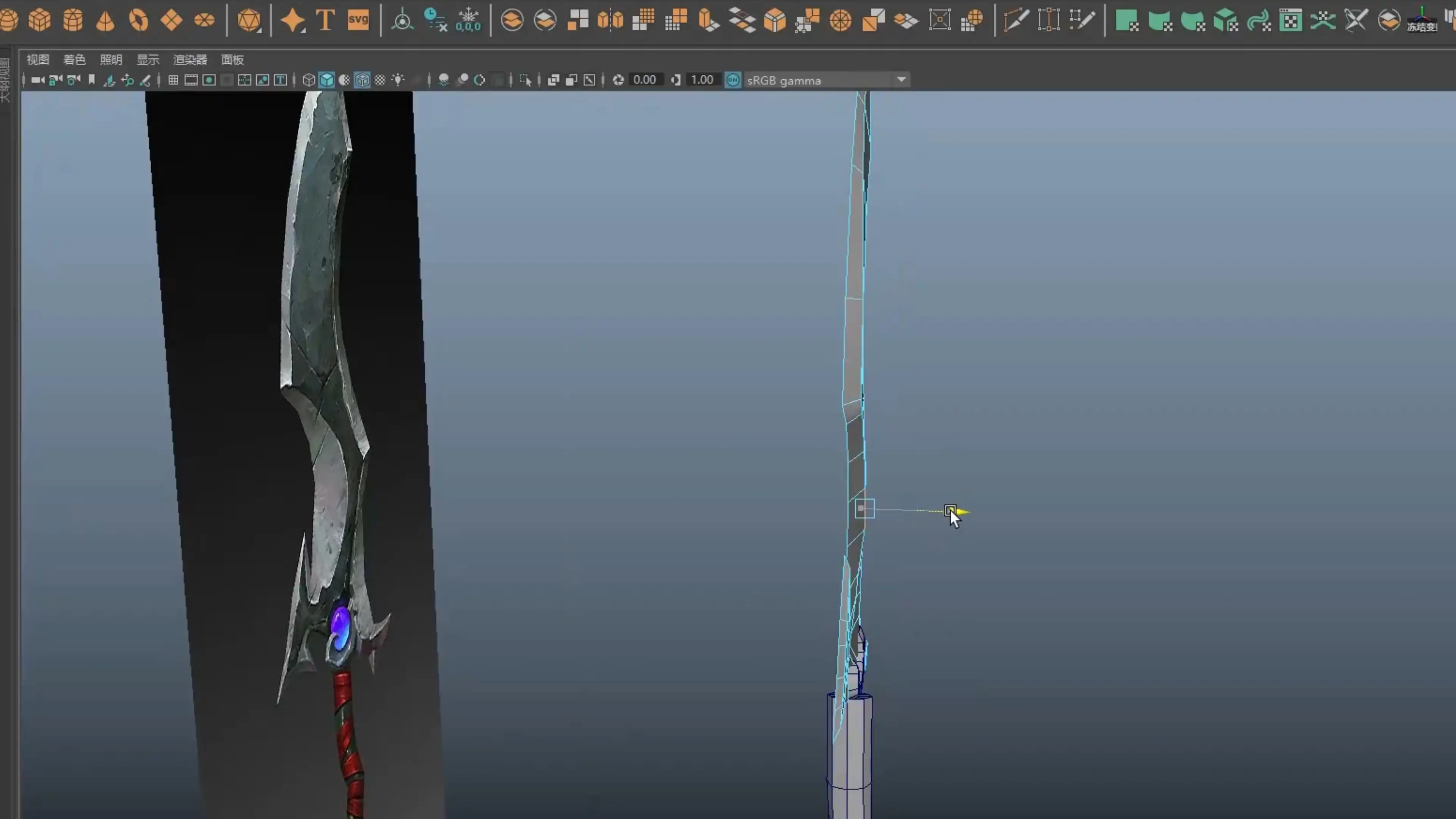
Task: Open the 渲染器 (Renderer) panel menu
Action: coord(190,60)
